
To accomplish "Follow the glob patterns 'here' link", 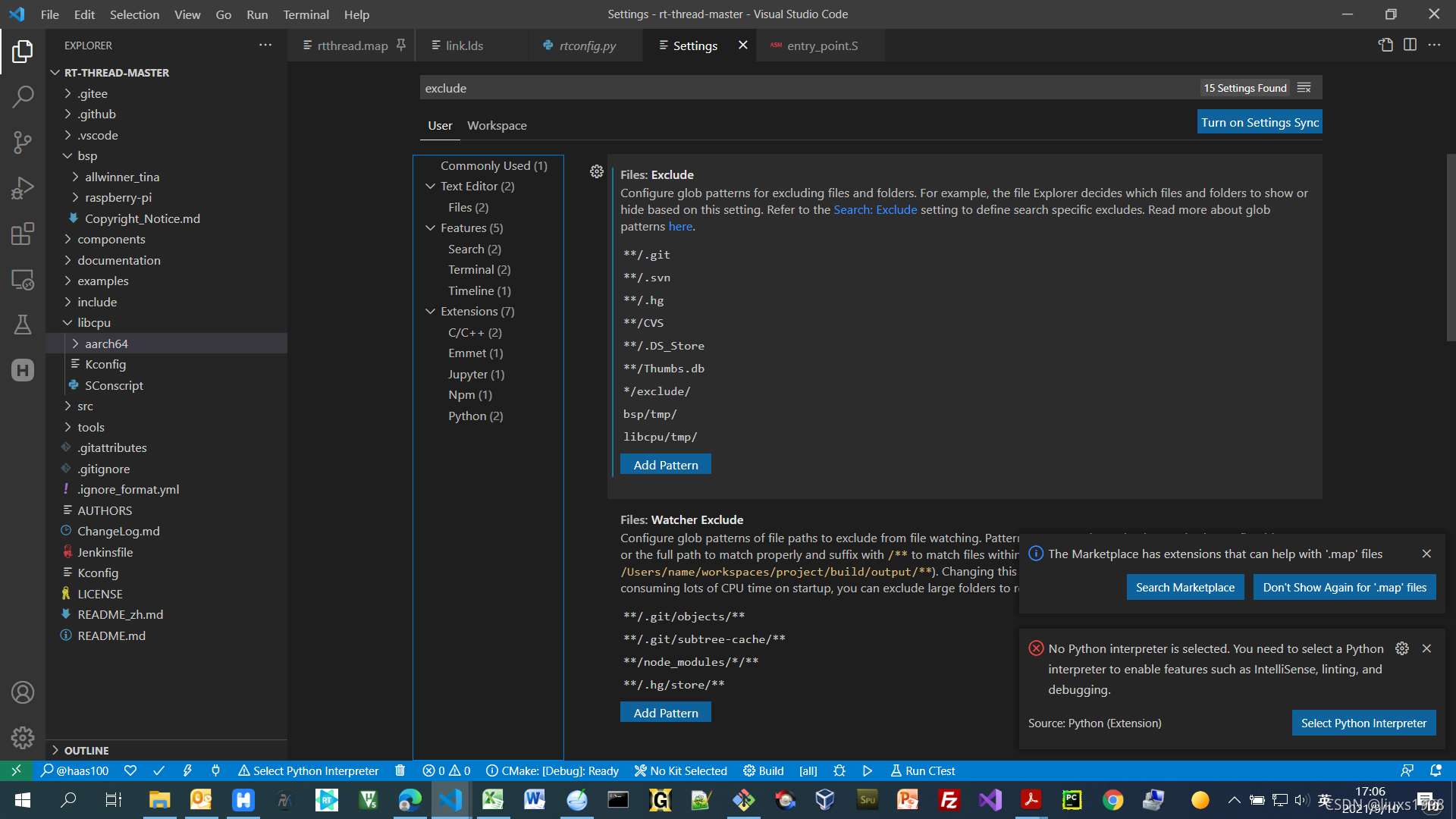I will (680, 226).
